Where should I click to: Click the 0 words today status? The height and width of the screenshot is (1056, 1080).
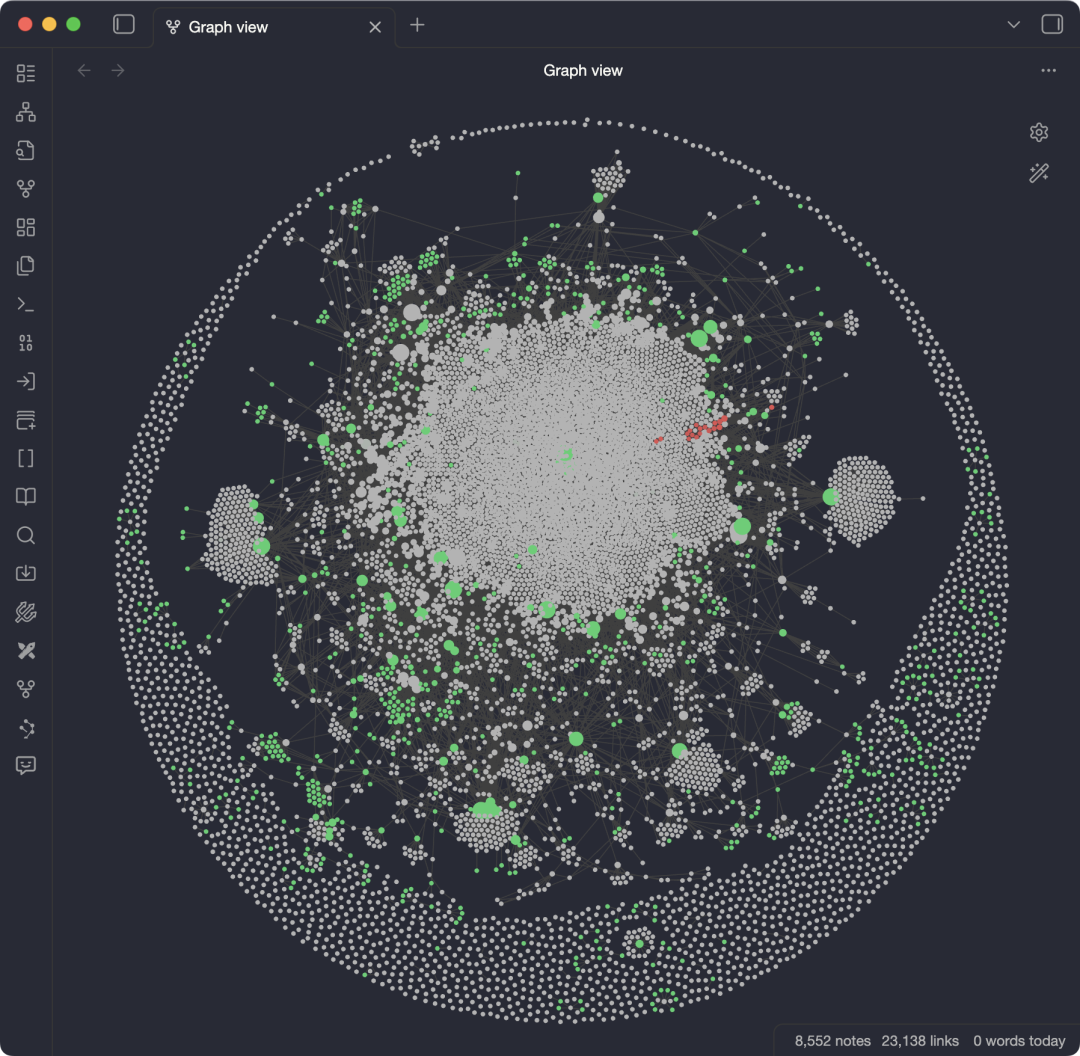click(1019, 1041)
